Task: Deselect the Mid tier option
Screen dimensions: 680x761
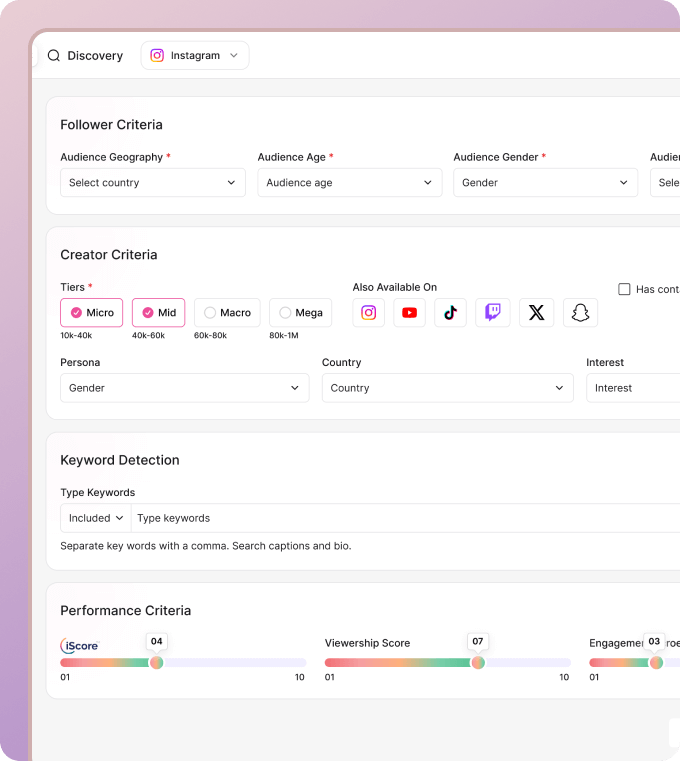Action: 158,313
